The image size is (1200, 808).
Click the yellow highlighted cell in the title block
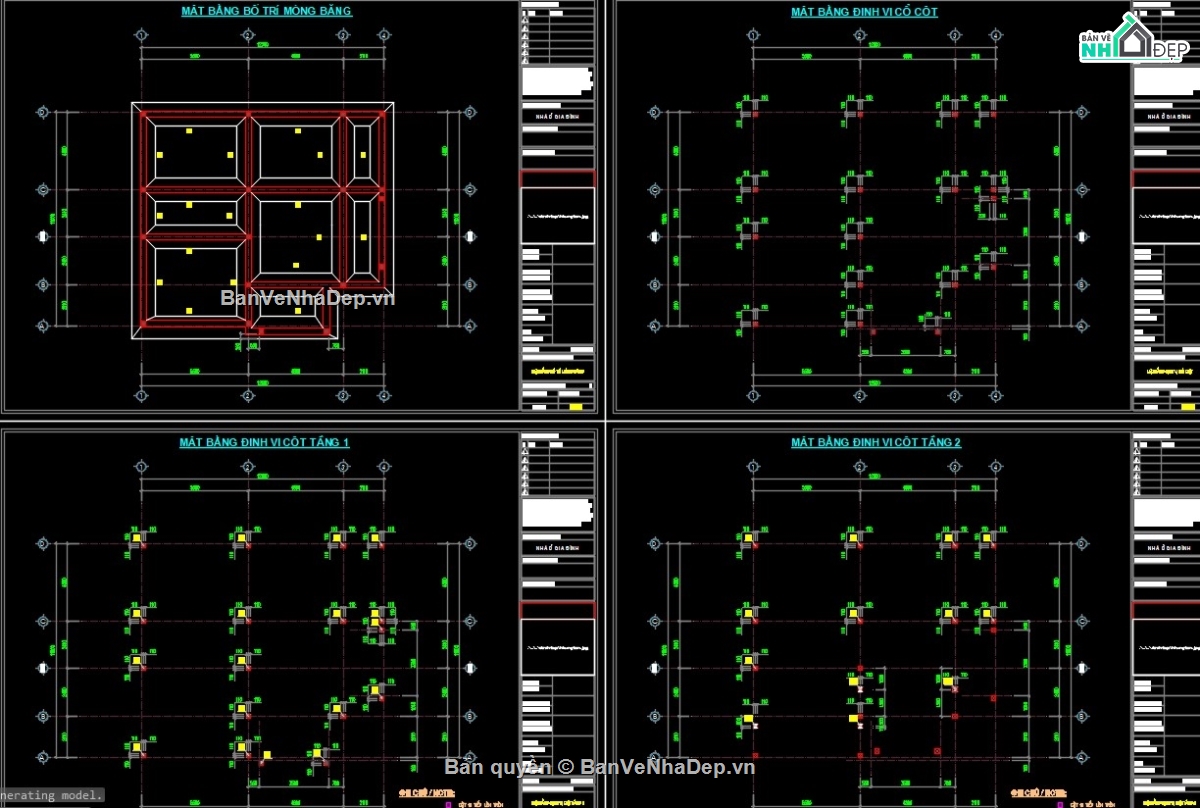coord(576,406)
